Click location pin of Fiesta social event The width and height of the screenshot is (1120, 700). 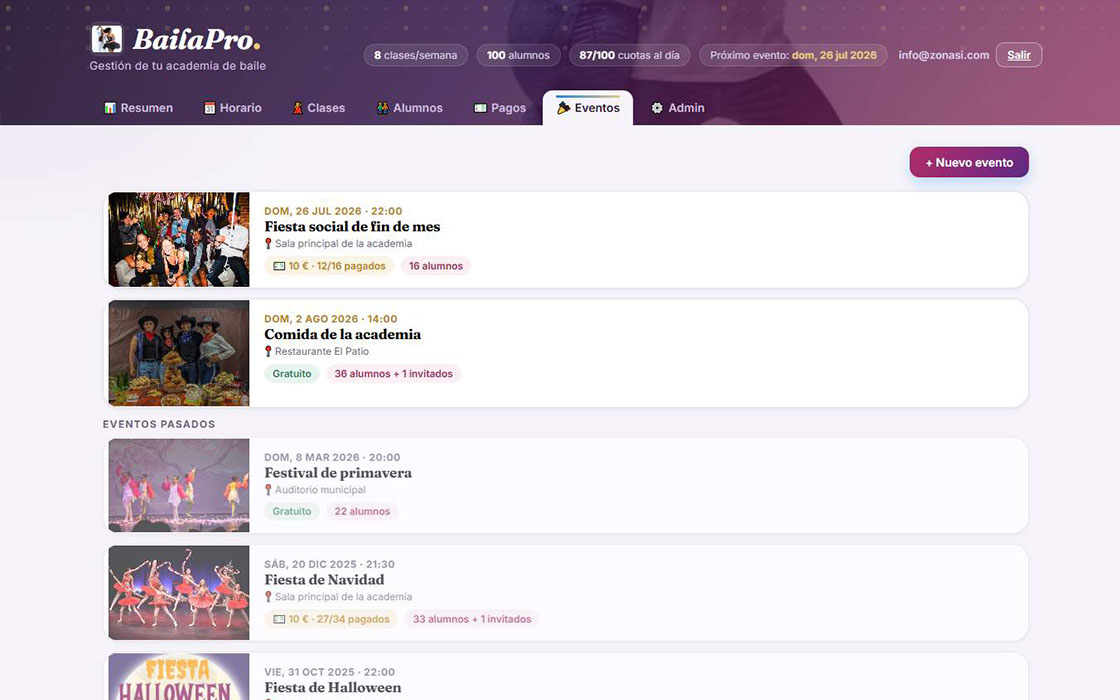coord(269,244)
